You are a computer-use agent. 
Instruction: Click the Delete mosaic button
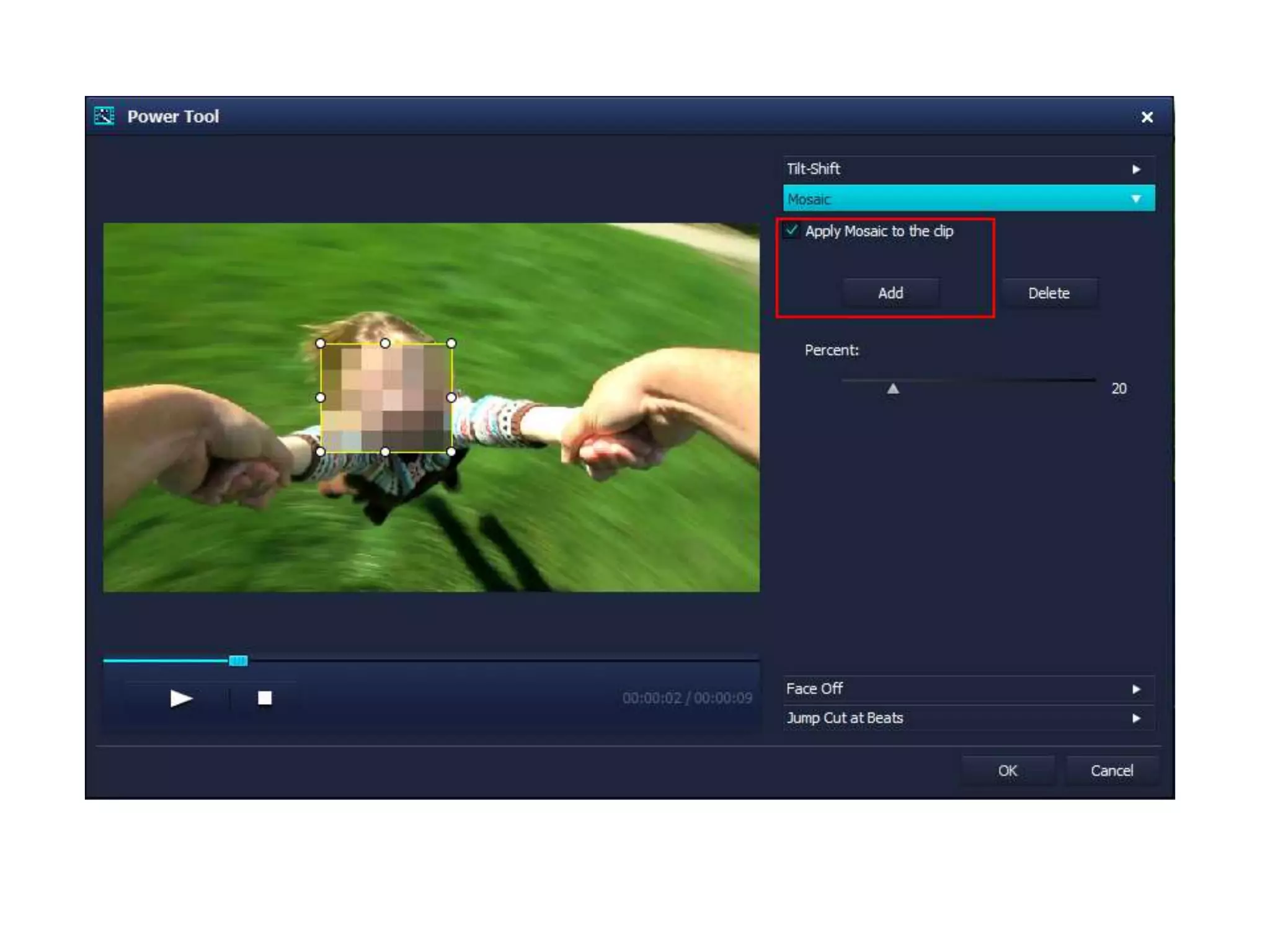pos(1049,293)
